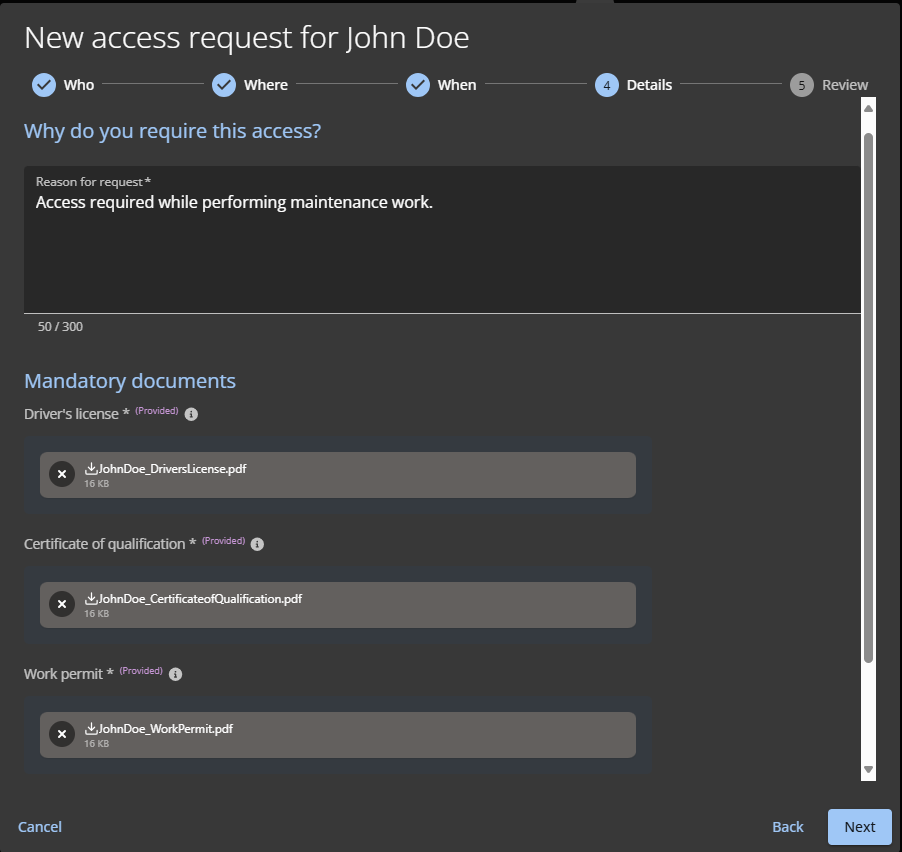This screenshot has width=902, height=852.
Task: Jump to the Review step
Action: (x=802, y=85)
